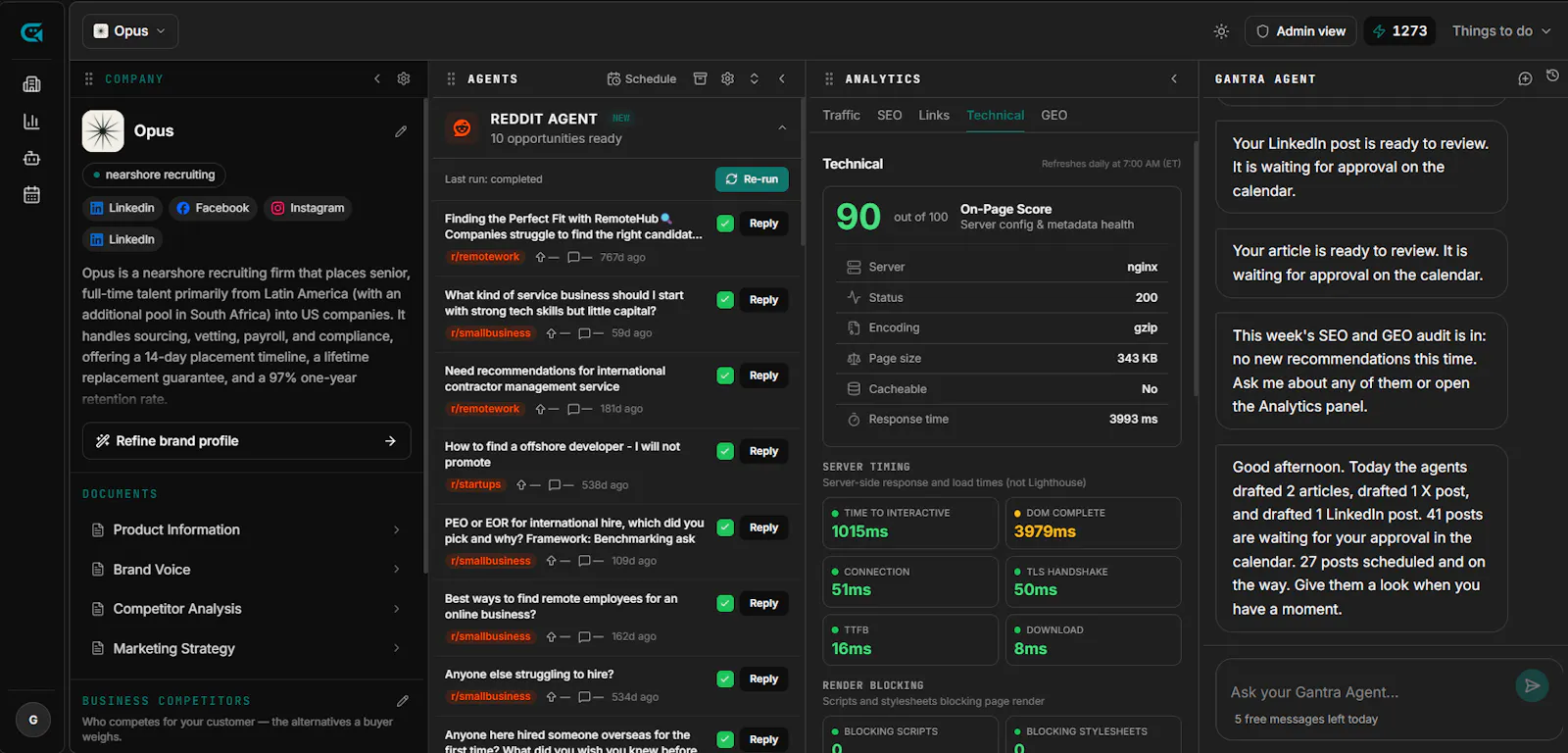This screenshot has width=1568, height=753.
Task: Click the Re-run button
Action: [x=752, y=179]
